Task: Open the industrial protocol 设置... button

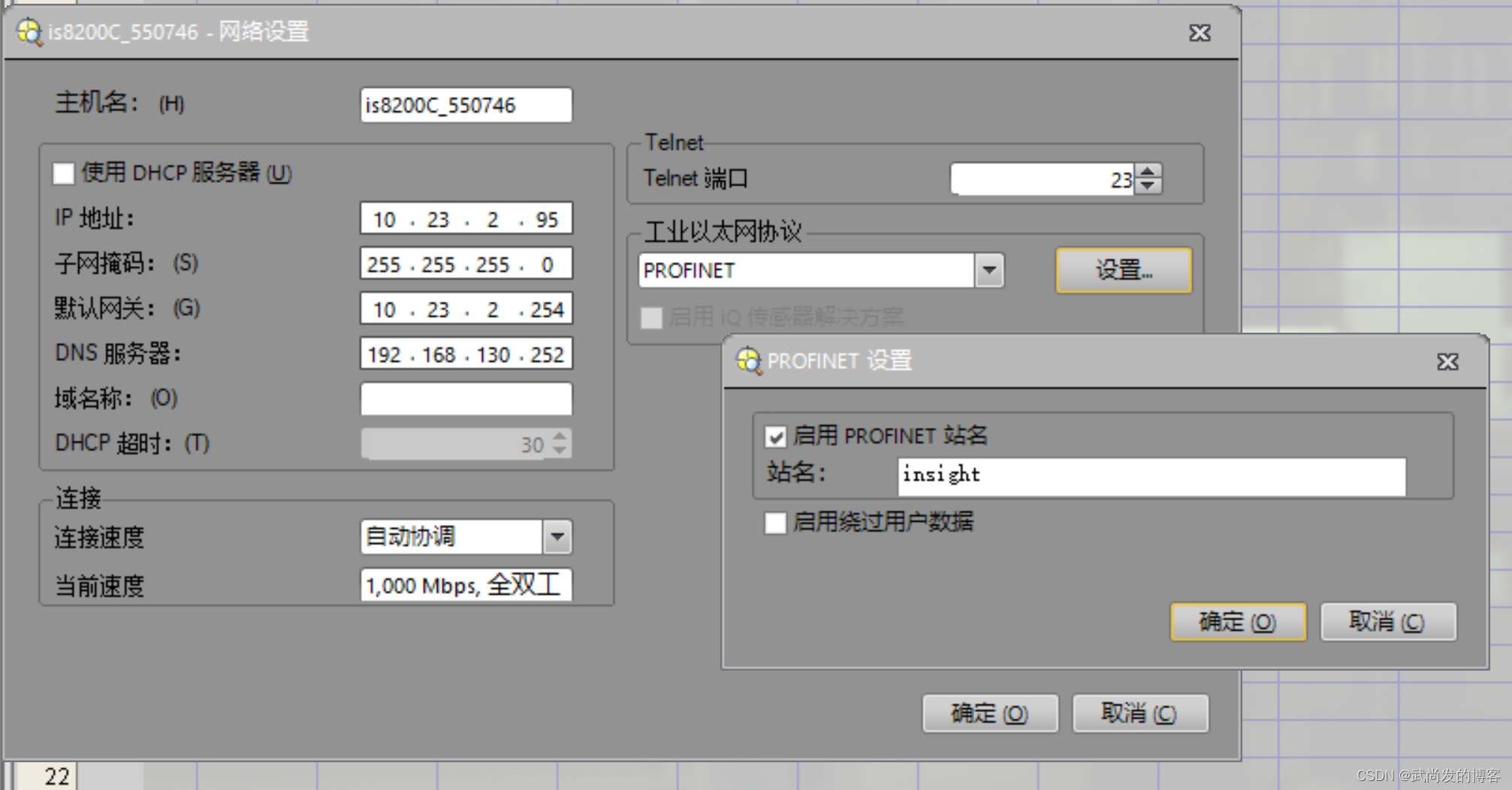Action: pos(1123,270)
